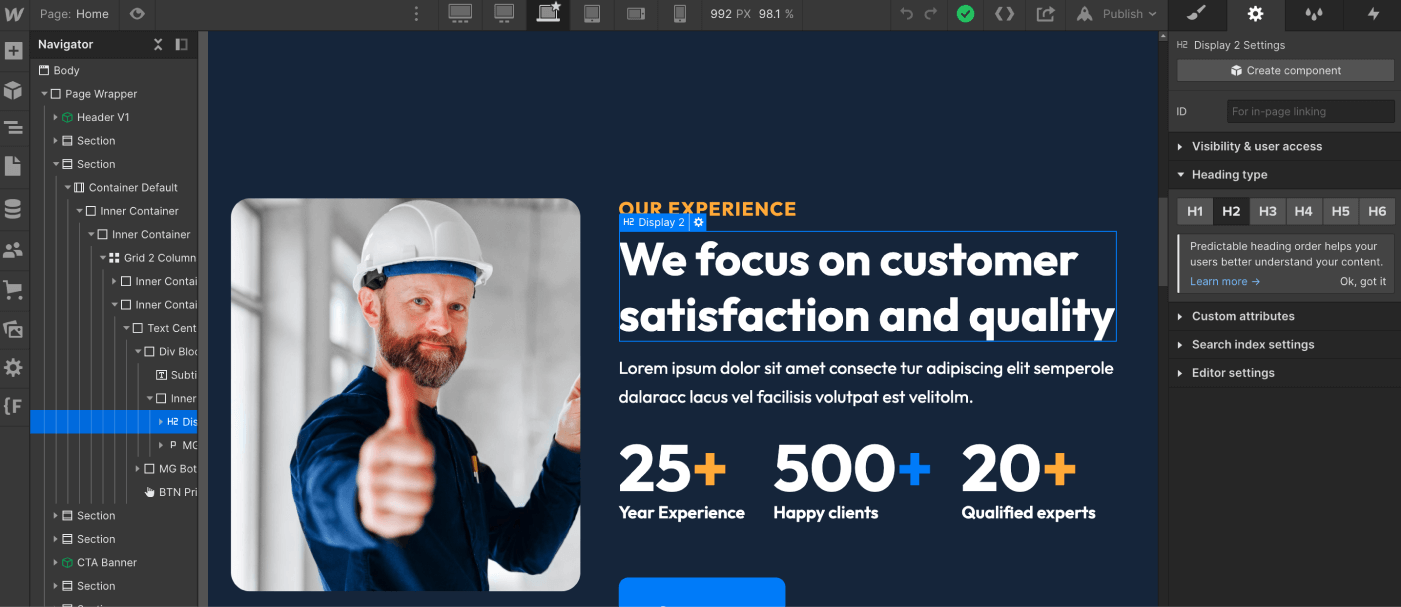Open the Style panel paintbrush icon
This screenshot has height=607, width=1401.
click(1196, 15)
